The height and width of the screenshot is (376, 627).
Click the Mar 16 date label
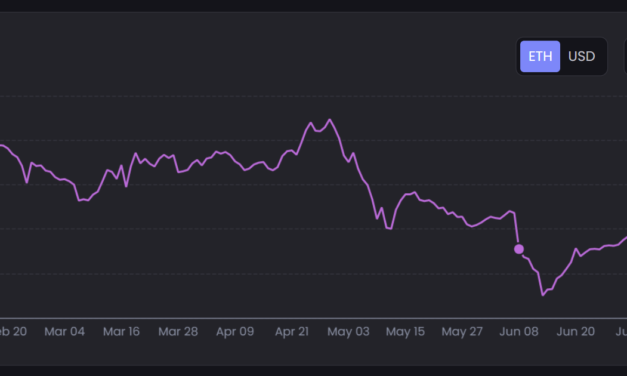click(x=121, y=332)
